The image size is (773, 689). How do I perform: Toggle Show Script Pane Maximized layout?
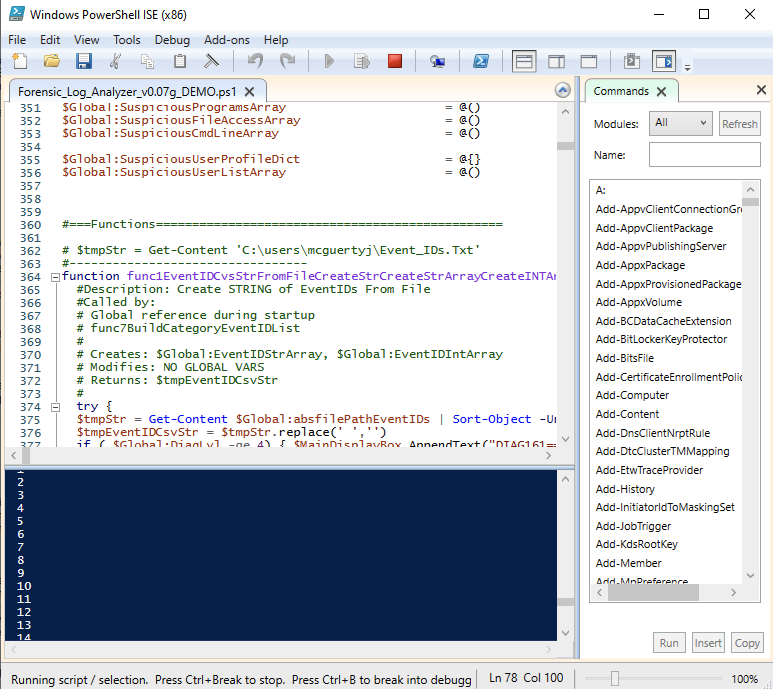[589, 62]
